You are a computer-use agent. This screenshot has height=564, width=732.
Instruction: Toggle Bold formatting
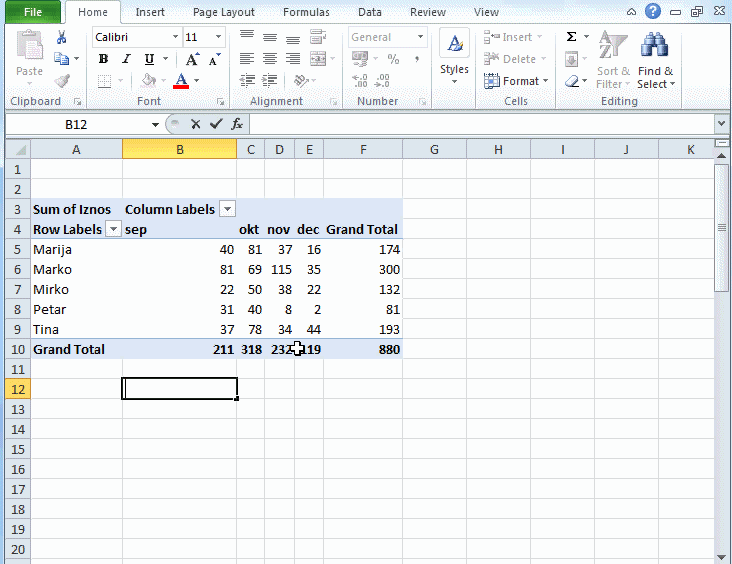tap(103, 59)
